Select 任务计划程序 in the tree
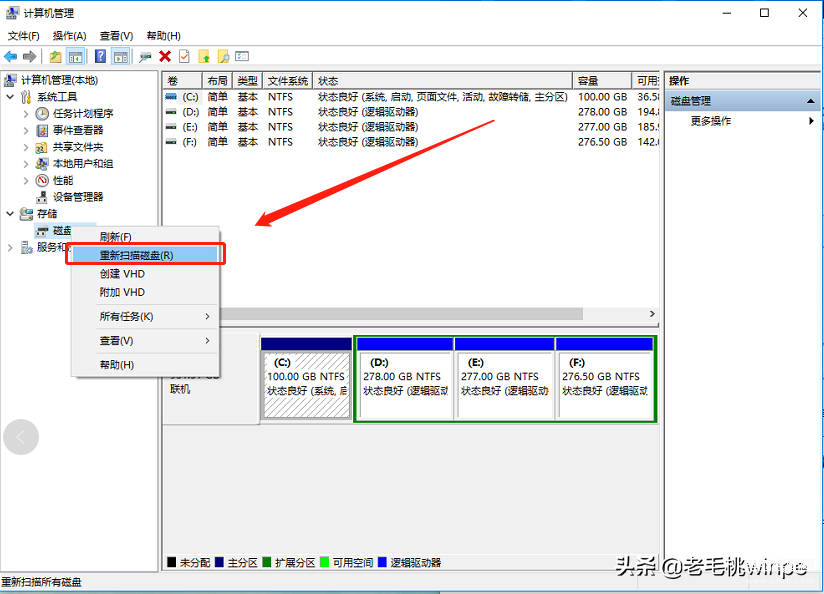The width and height of the screenshot is (824, 594). point(83,114)
